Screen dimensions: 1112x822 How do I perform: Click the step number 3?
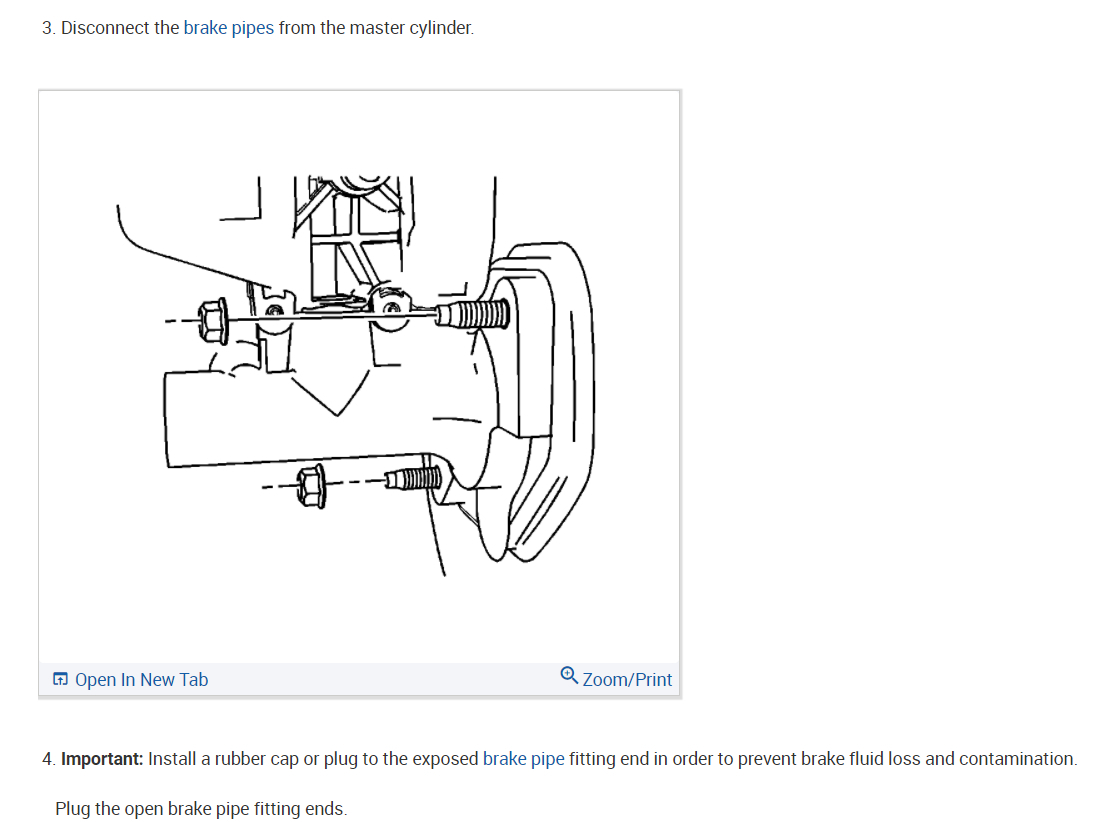pos(47,28)
